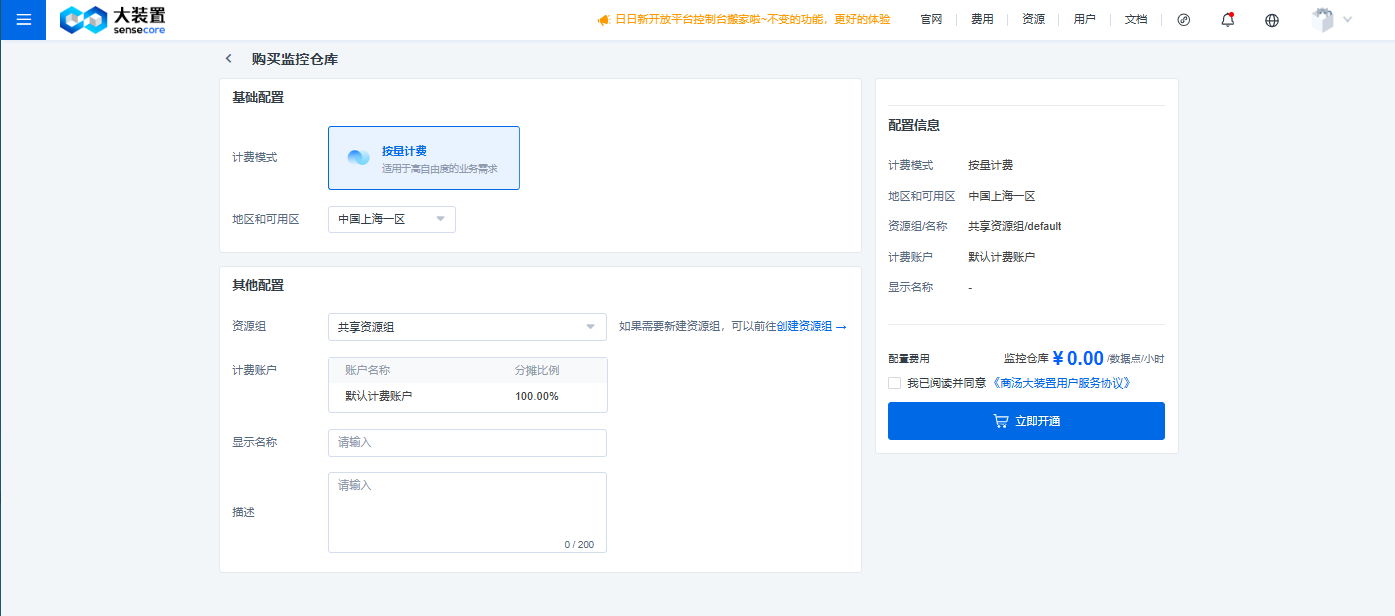Click the compass icon in header
The height and width of the screenshot is (616, 1395).
click(1184, 20)
